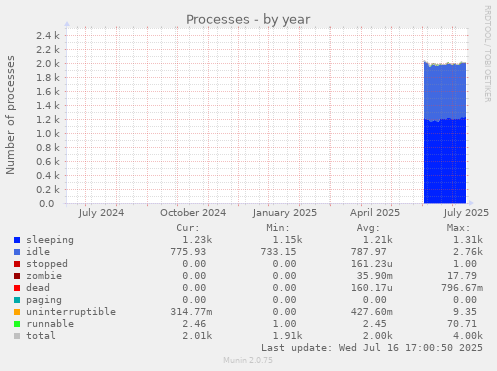
Task: Click the sleeping legend color swatch
Action: (17, 240)
